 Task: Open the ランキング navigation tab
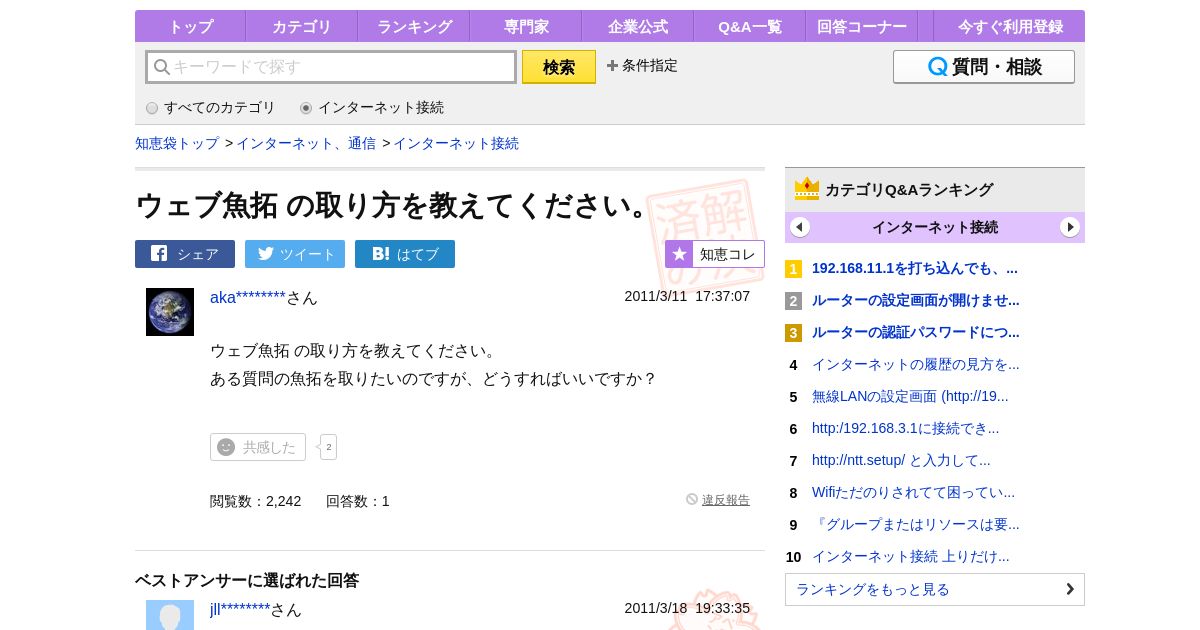[x=414, y=26]
